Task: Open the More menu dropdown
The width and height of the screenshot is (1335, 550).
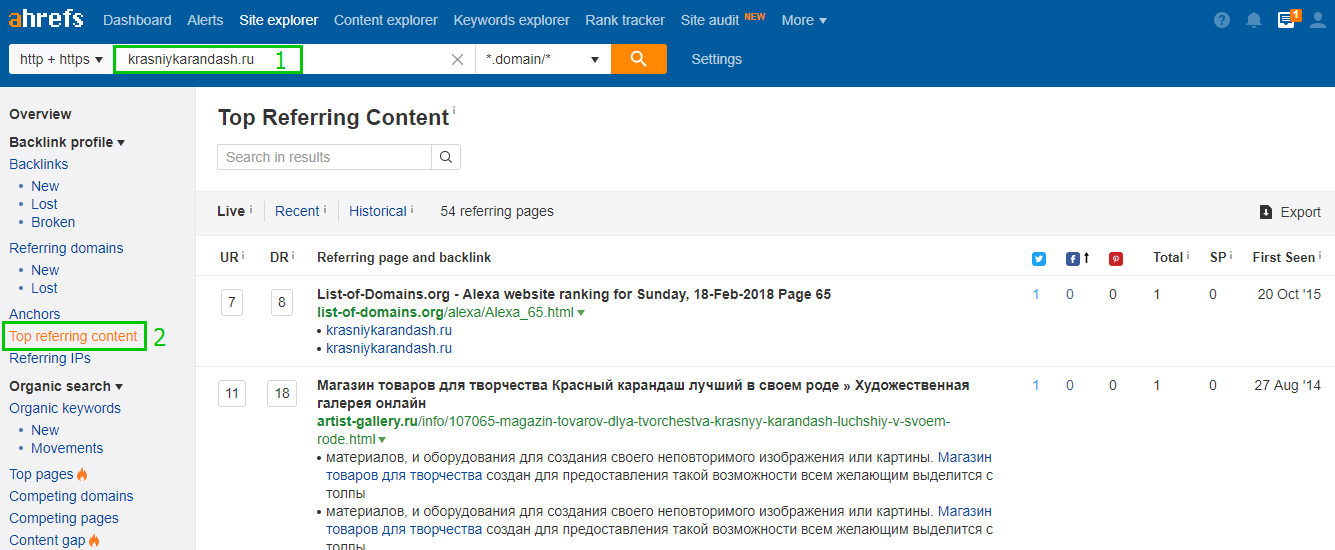Action: click(804, 20)
